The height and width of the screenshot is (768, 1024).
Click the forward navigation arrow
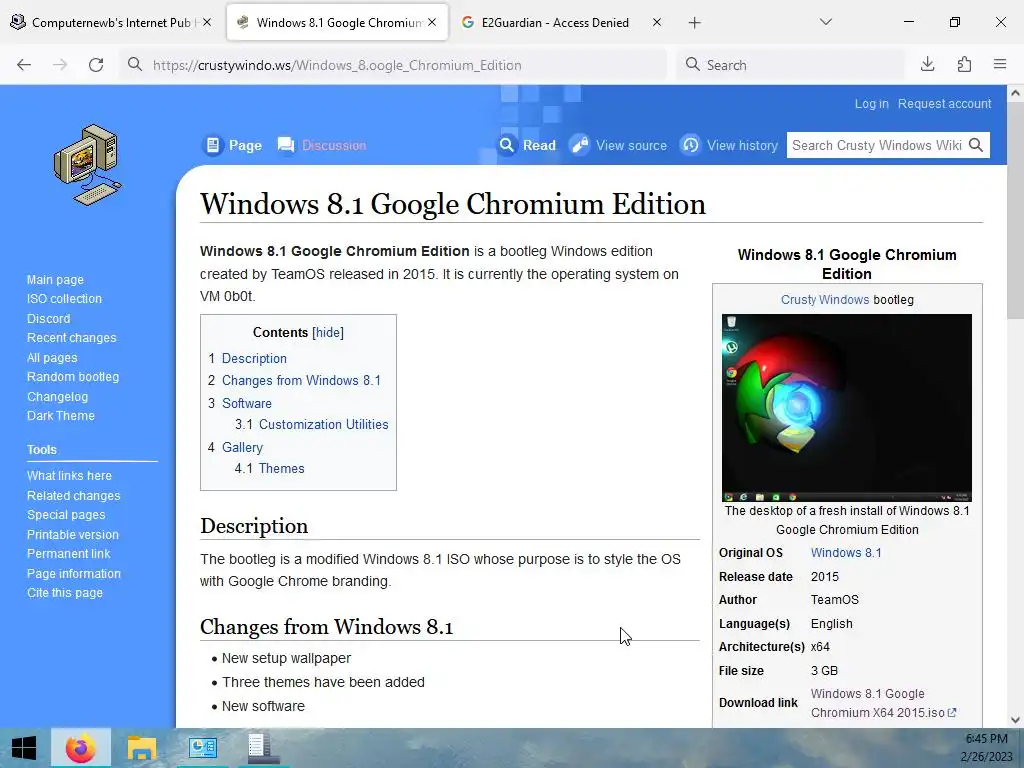[x=60, y=65]
